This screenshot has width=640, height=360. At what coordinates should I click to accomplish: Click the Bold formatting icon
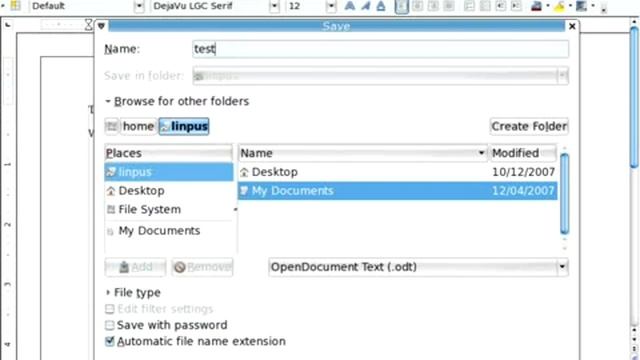point(349,6)
